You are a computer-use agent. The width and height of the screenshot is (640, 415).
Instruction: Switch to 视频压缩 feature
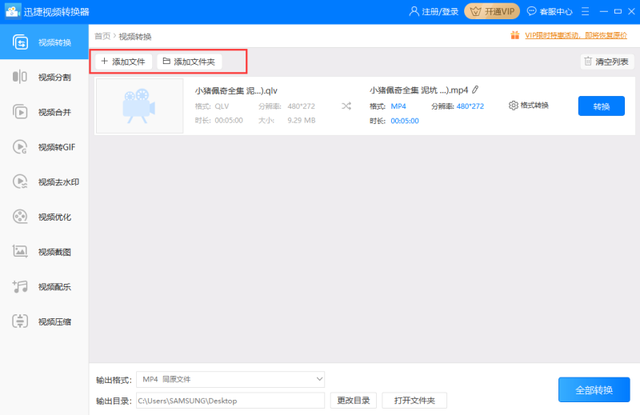click(x=44, y=322)
